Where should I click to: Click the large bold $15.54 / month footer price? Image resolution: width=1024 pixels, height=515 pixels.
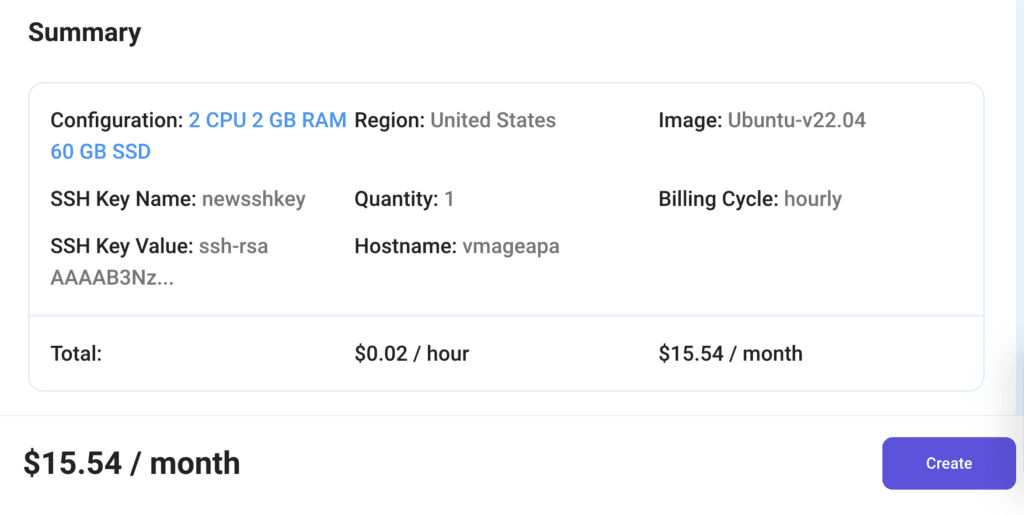pos(132,463)
